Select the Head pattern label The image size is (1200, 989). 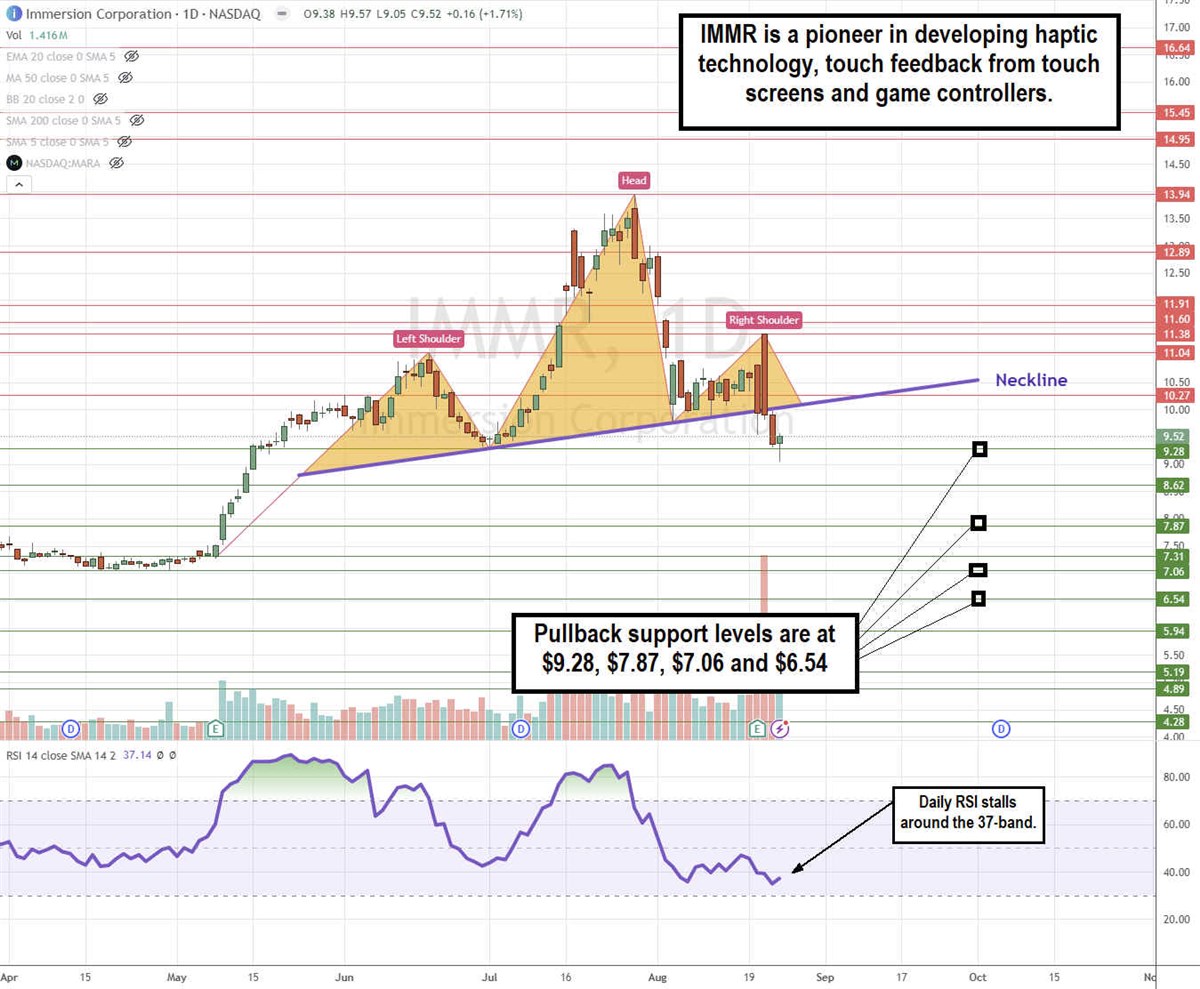(634, 181)
